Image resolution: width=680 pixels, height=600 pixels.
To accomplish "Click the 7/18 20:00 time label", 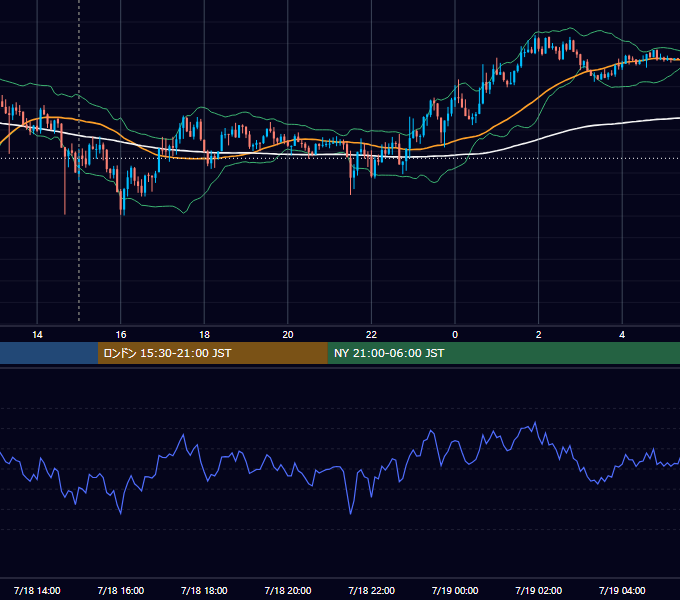I will tap(288, 590).
